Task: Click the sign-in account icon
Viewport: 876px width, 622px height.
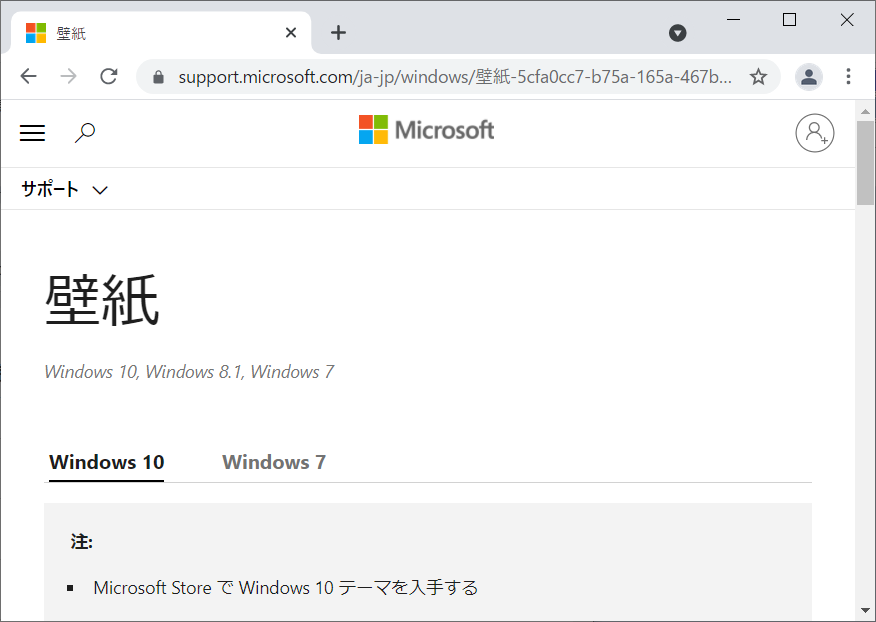Action: [x=815, y=133]
